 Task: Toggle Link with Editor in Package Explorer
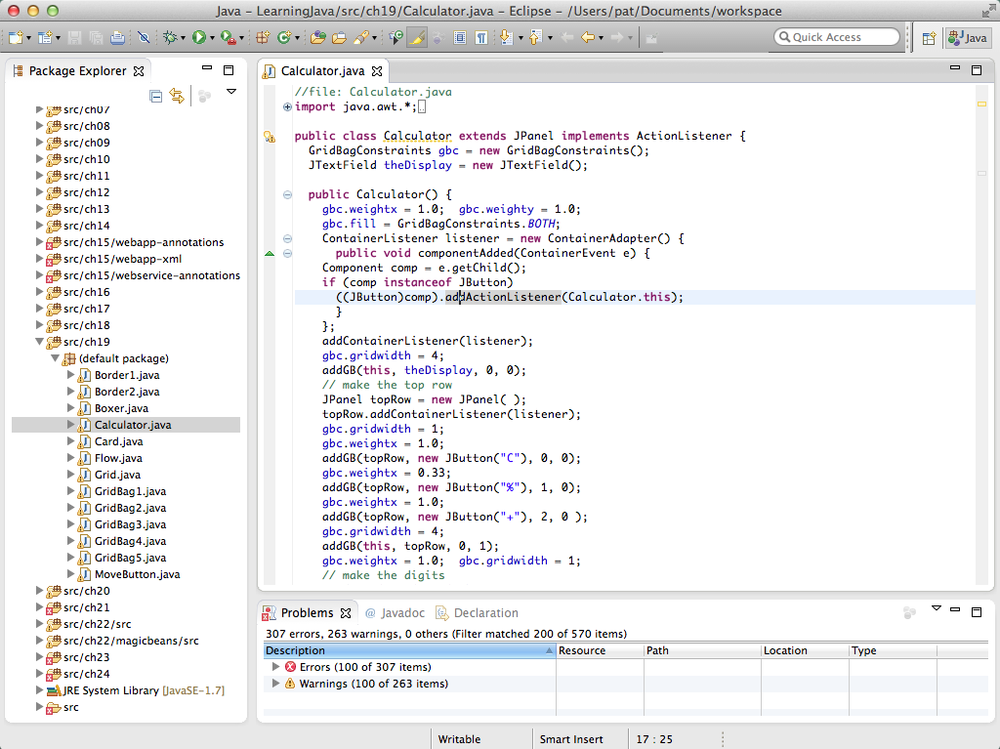(x=177, y=96)
